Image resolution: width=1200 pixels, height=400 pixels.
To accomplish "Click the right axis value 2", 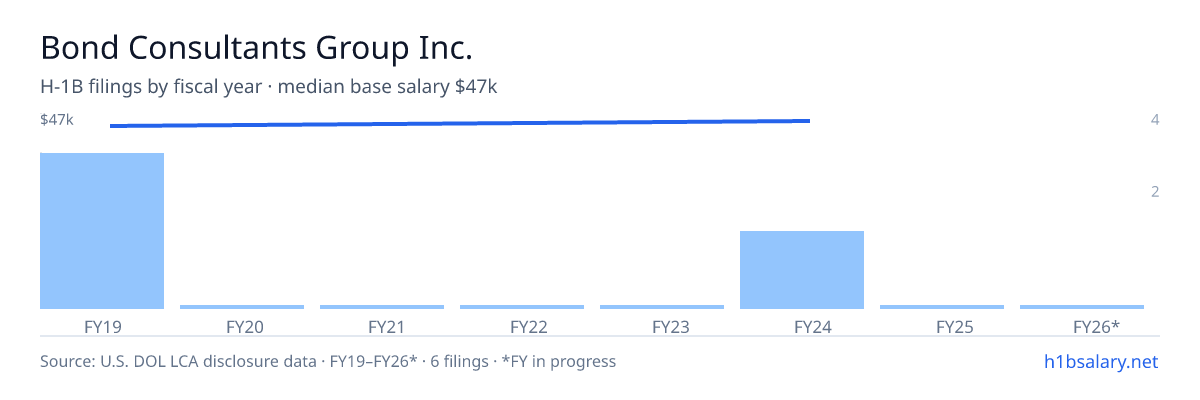I will coord(1155,192).
